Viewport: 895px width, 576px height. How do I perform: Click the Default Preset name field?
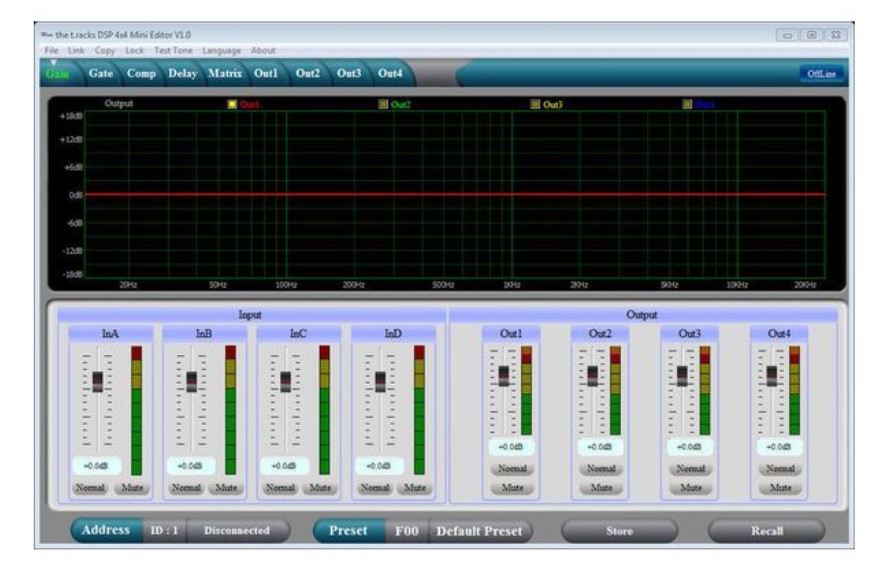pos(479,531)
